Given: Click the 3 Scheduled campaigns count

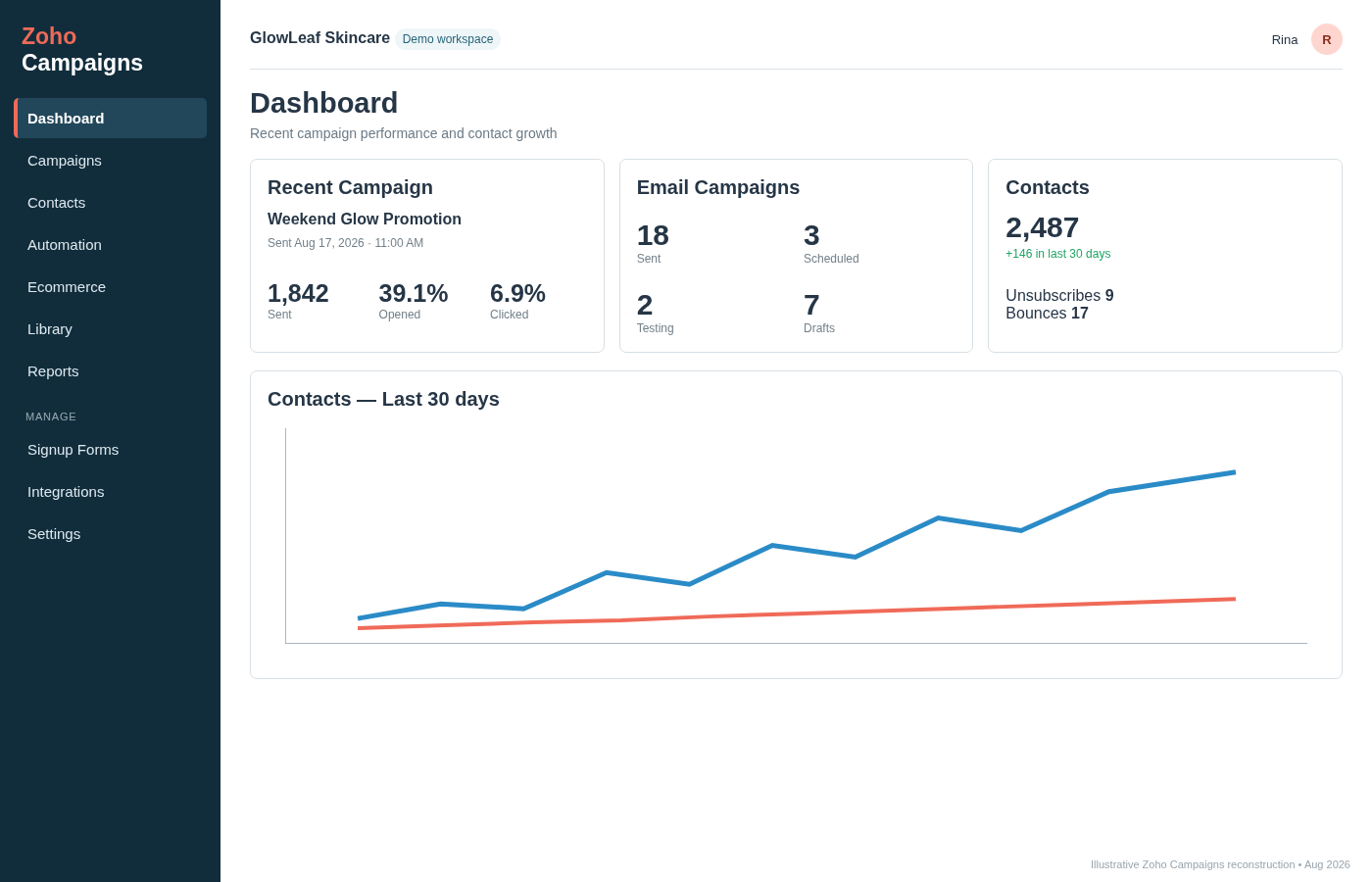Looking at the screenshot, I should pos(831,243).
